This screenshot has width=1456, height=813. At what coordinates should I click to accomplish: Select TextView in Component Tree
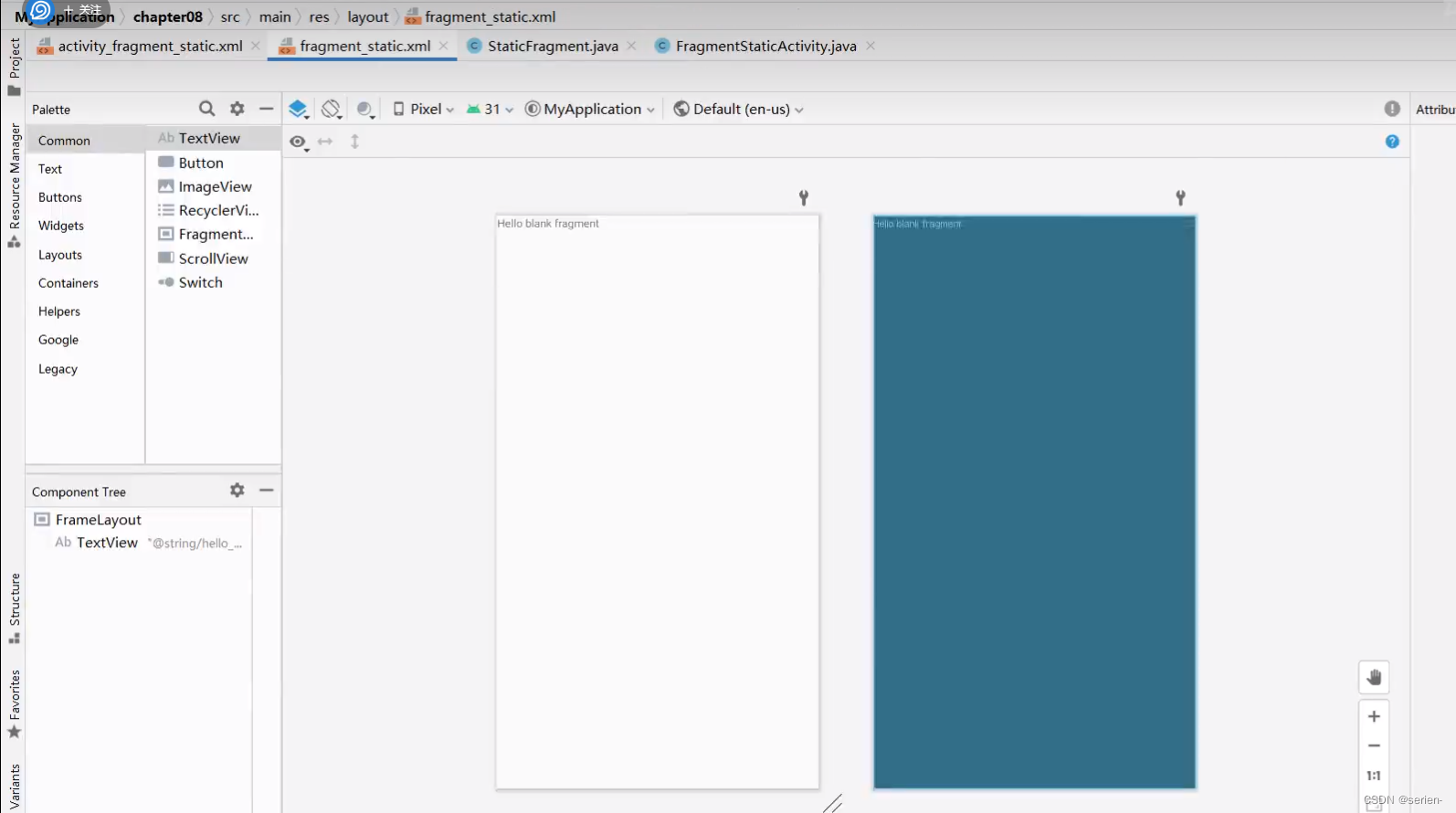click(x=107, y=543)
